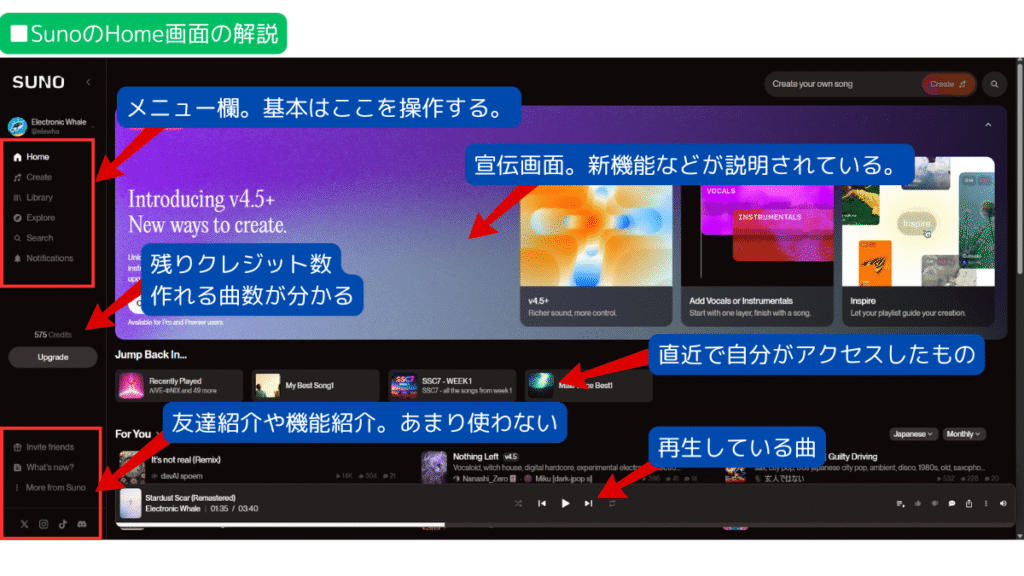Open Suno's Discord icon
This screenshot has height=576, width=1024.
coord(82,524)
